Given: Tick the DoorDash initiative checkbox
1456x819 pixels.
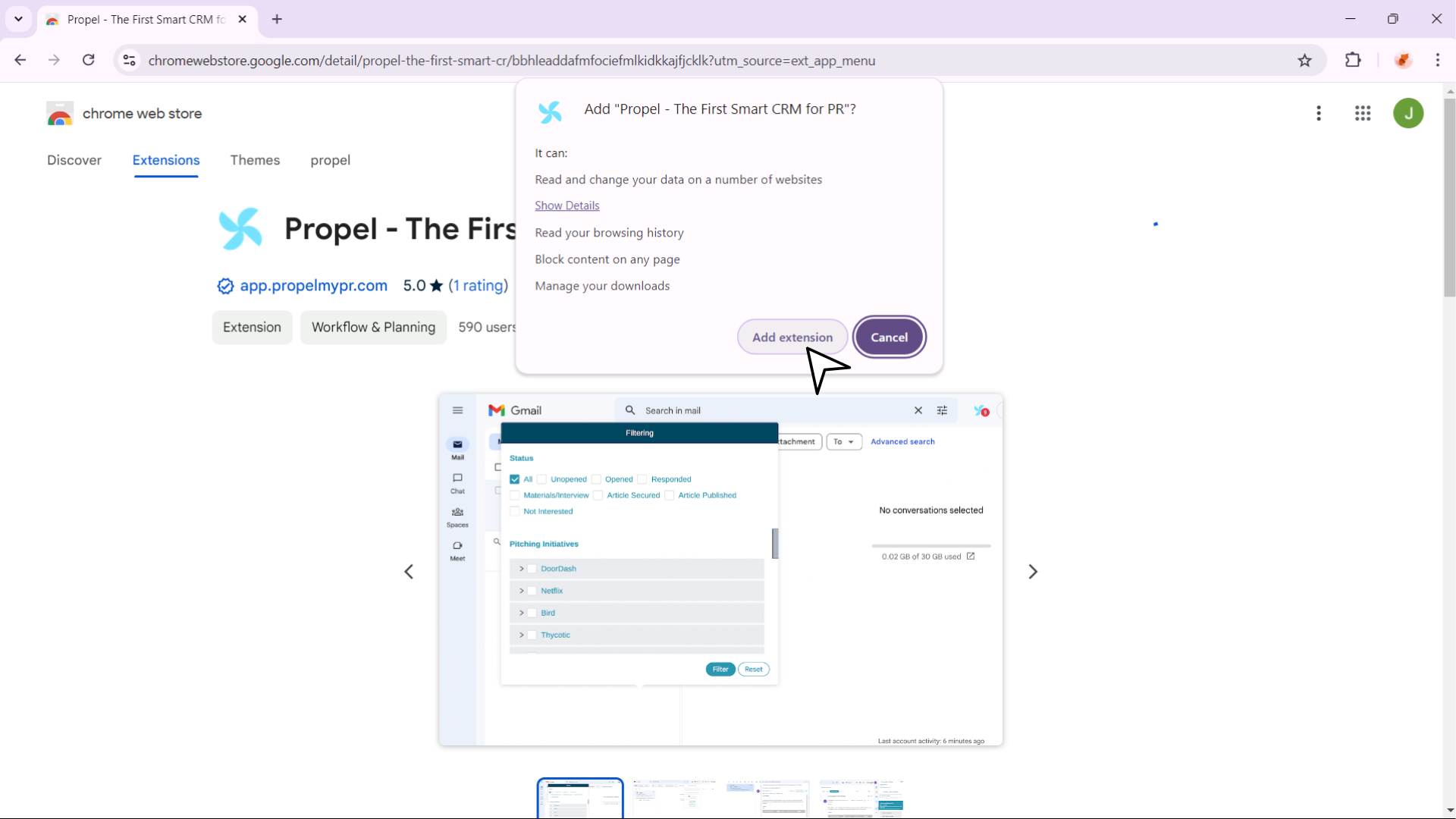Looking at the screenshot, I should 532,569.
